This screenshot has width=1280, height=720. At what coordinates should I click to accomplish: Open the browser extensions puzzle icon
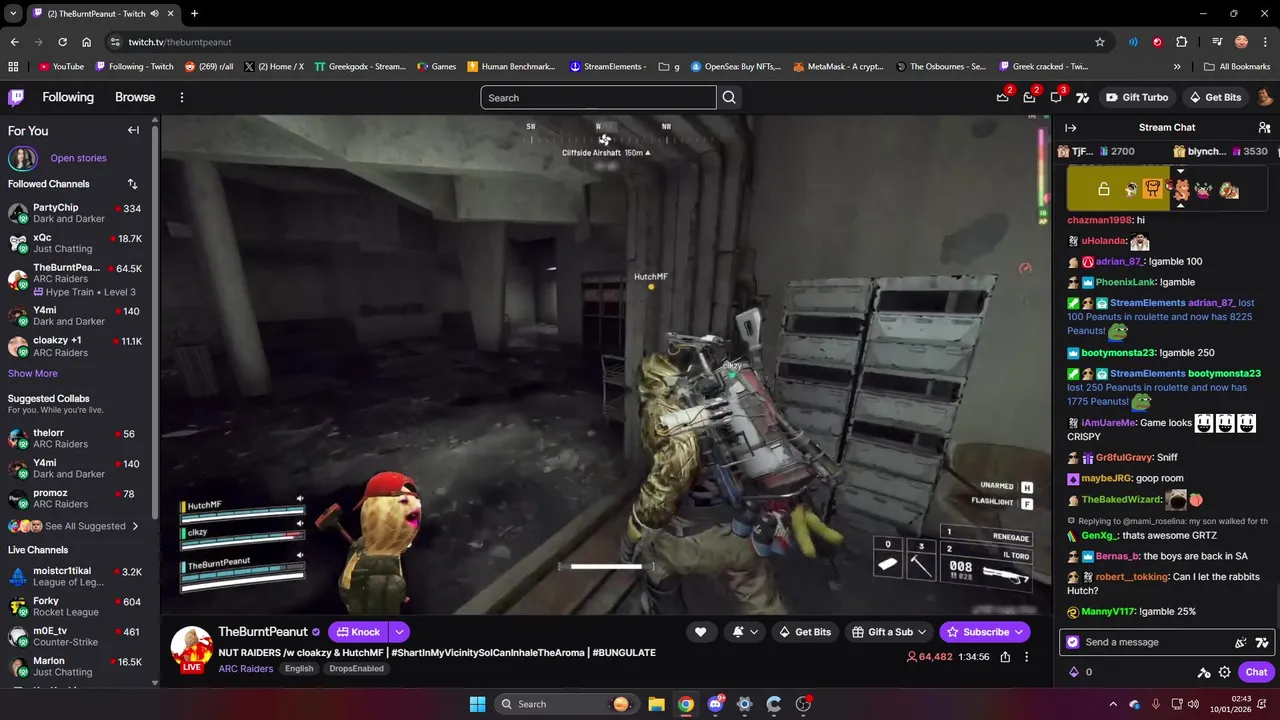pyautogui.click(x=1182, y=42)
